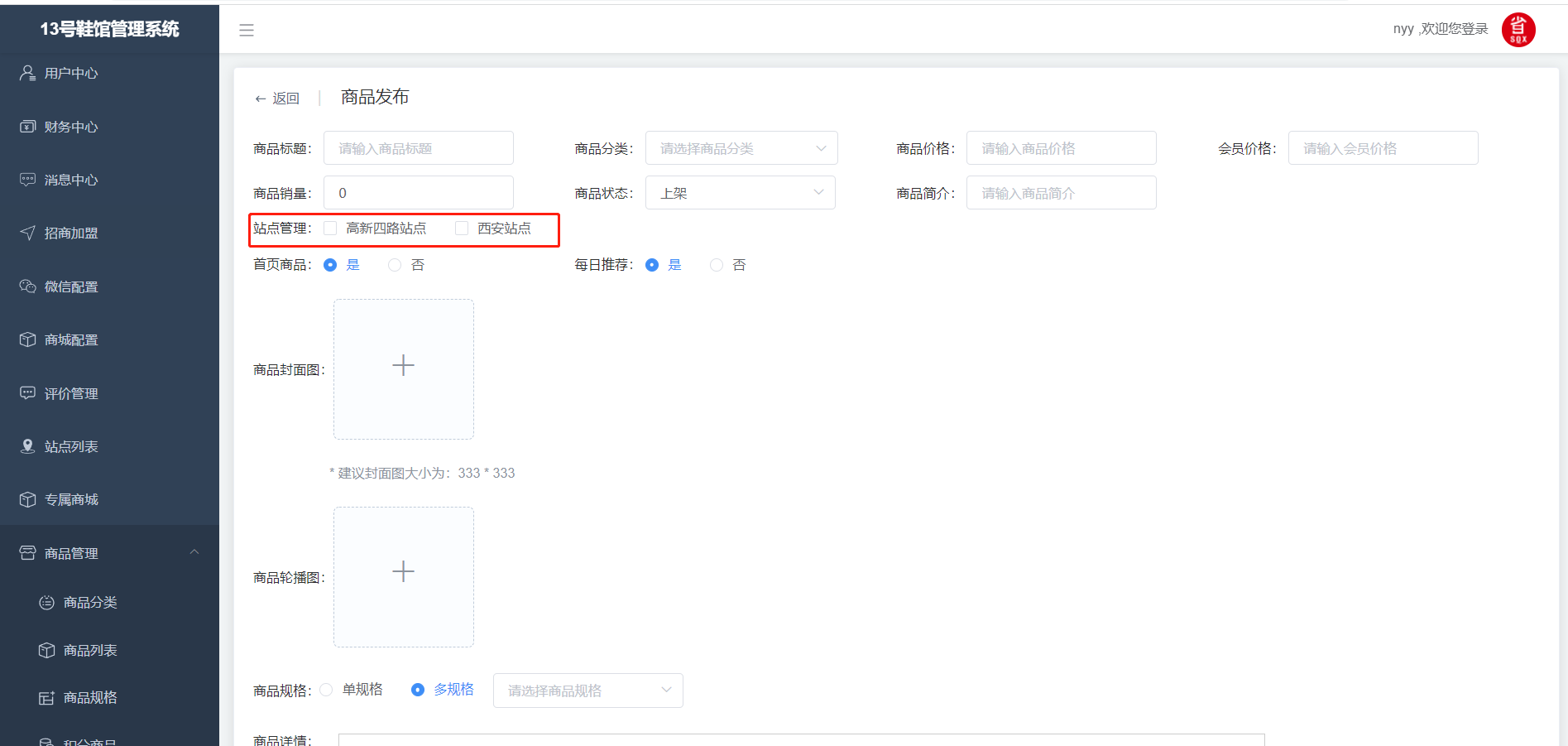Select the 单规格 radio option

click(327, 690)
